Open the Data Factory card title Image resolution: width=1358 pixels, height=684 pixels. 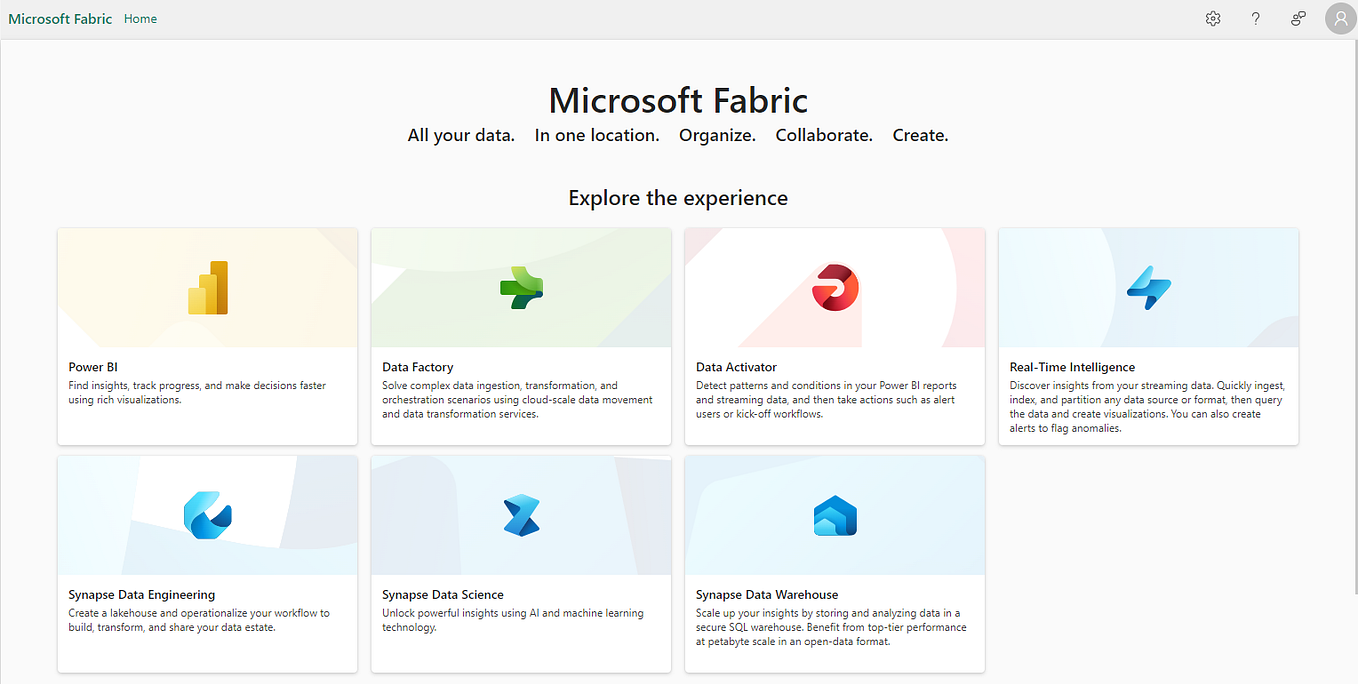(418, 367)
